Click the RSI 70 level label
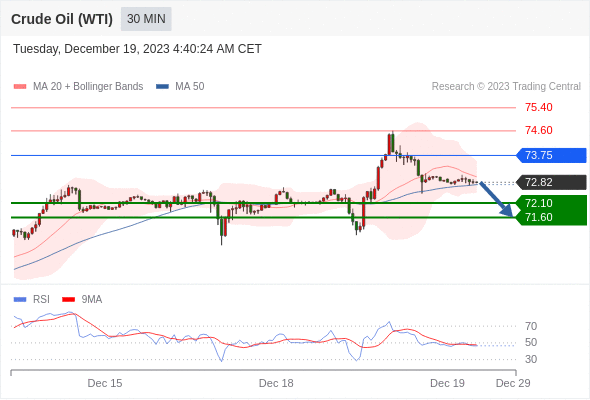Viewport: 590px width, 400px height. [x=531, y=326]
